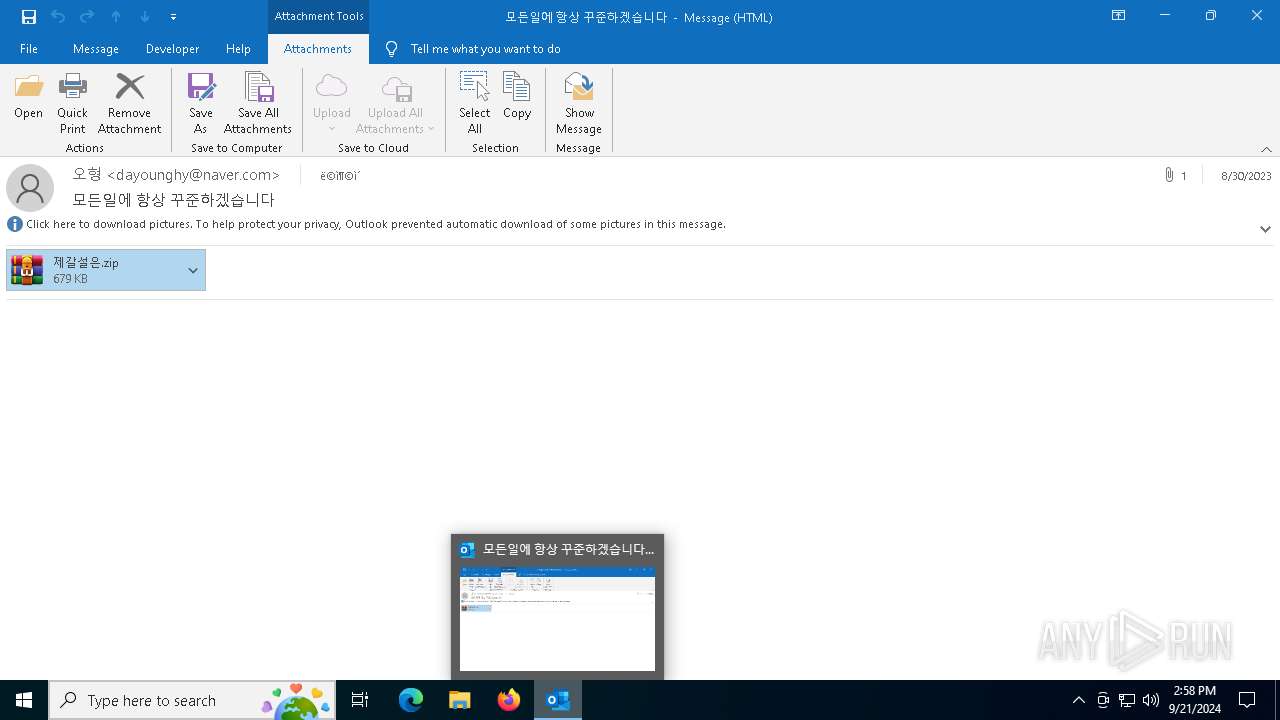
Task: Open Task View on the taskbar
Action: pyautogui.click(x=360, y=700)
